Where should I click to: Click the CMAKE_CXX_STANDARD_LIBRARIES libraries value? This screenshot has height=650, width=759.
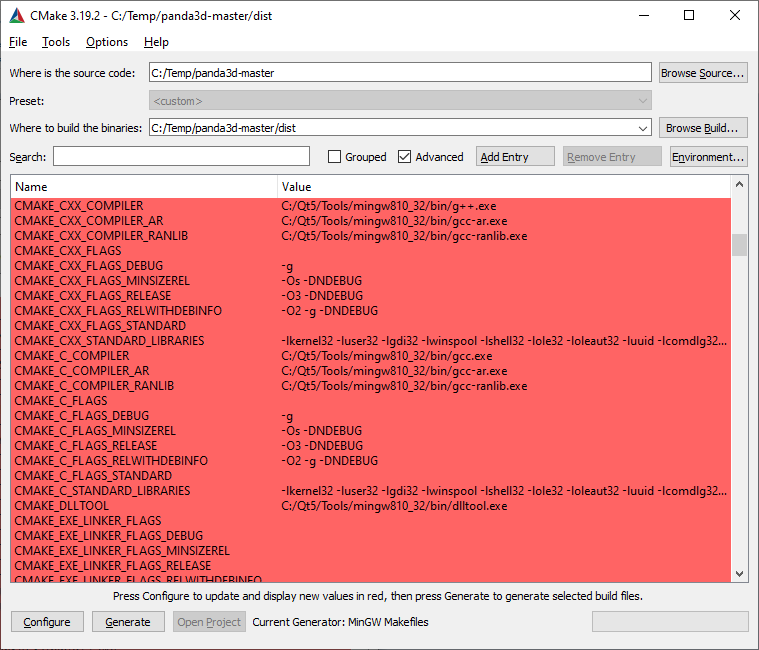point(504,341)
